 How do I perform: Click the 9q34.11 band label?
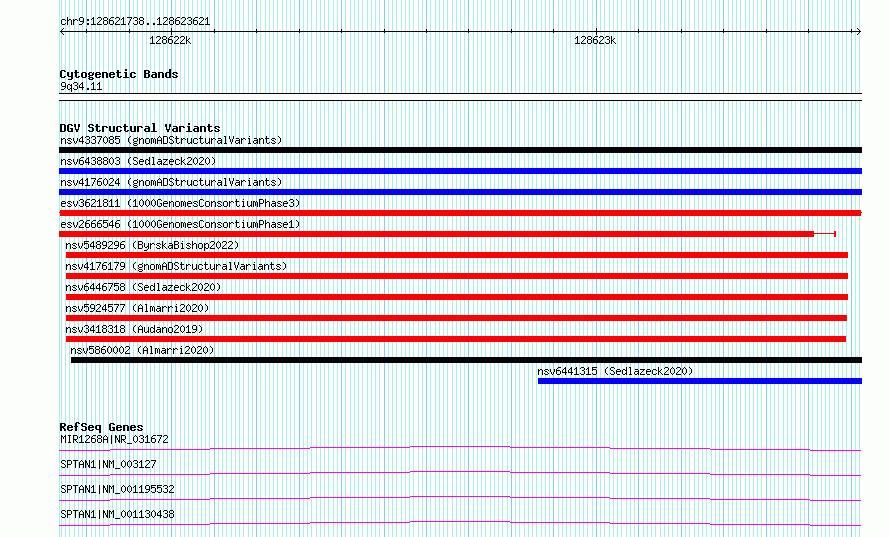click(81, 86)
